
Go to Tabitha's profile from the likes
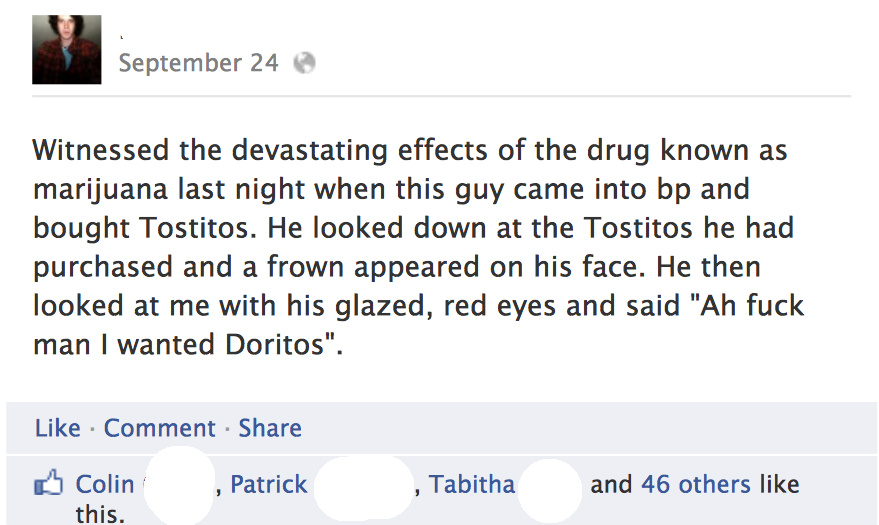pyautogui.click(x=472, y=485)
